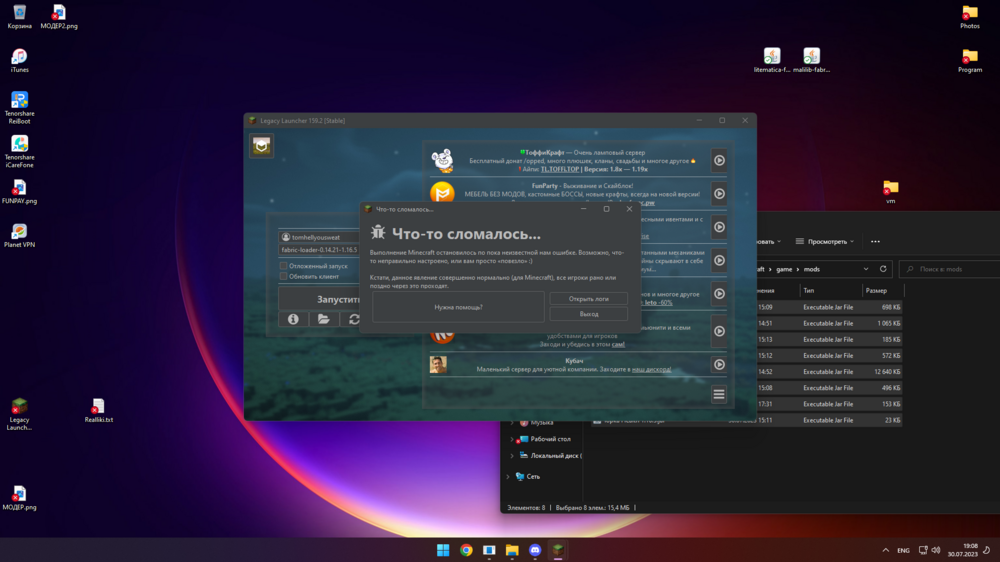Expand the "Рабочий стол" tree node
Screen dimensions: 1000x562
click(x=512, y=439)
